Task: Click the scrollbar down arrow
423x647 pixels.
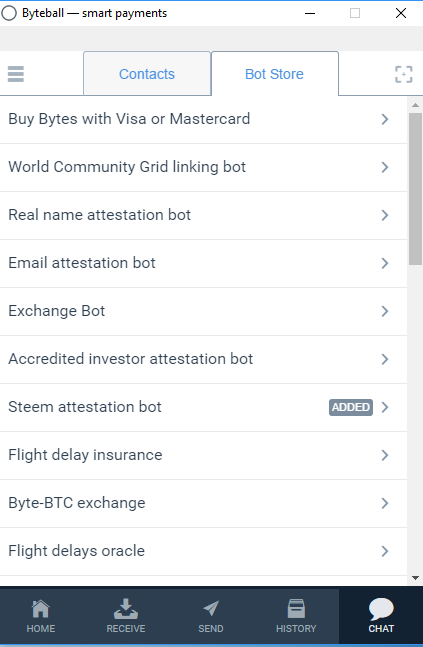Action: click(x=415, y=578)
